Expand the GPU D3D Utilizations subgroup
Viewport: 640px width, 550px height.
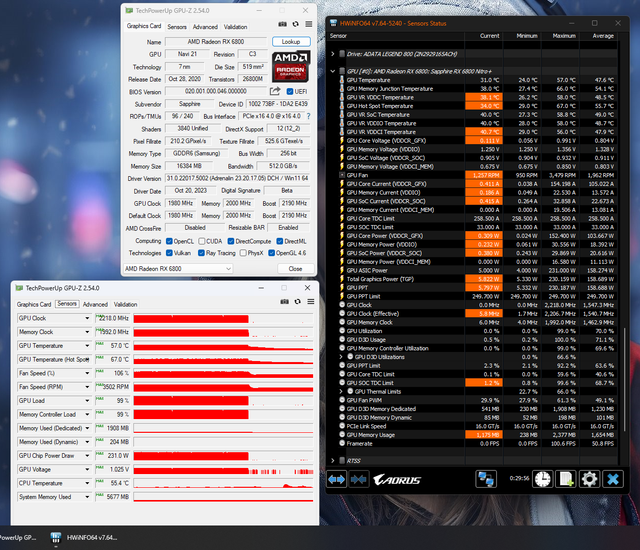point(341,357)
